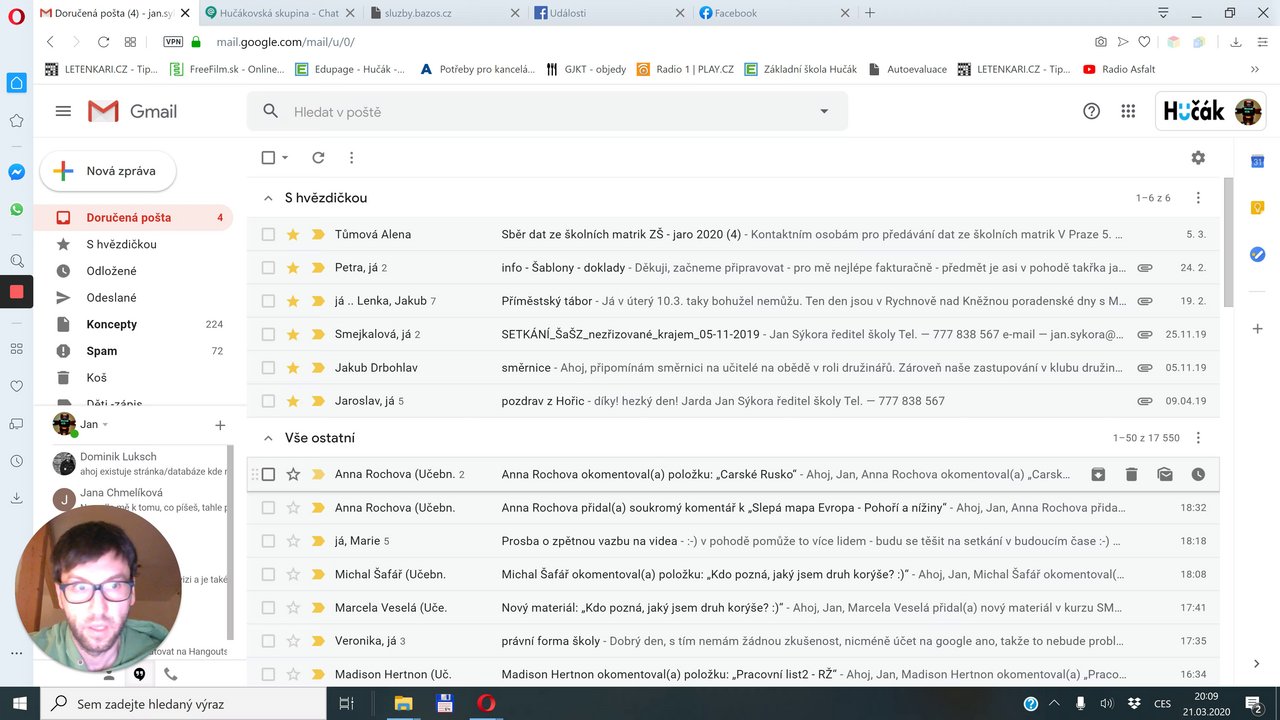Open Gmail settings gear

pos(1198,157)
